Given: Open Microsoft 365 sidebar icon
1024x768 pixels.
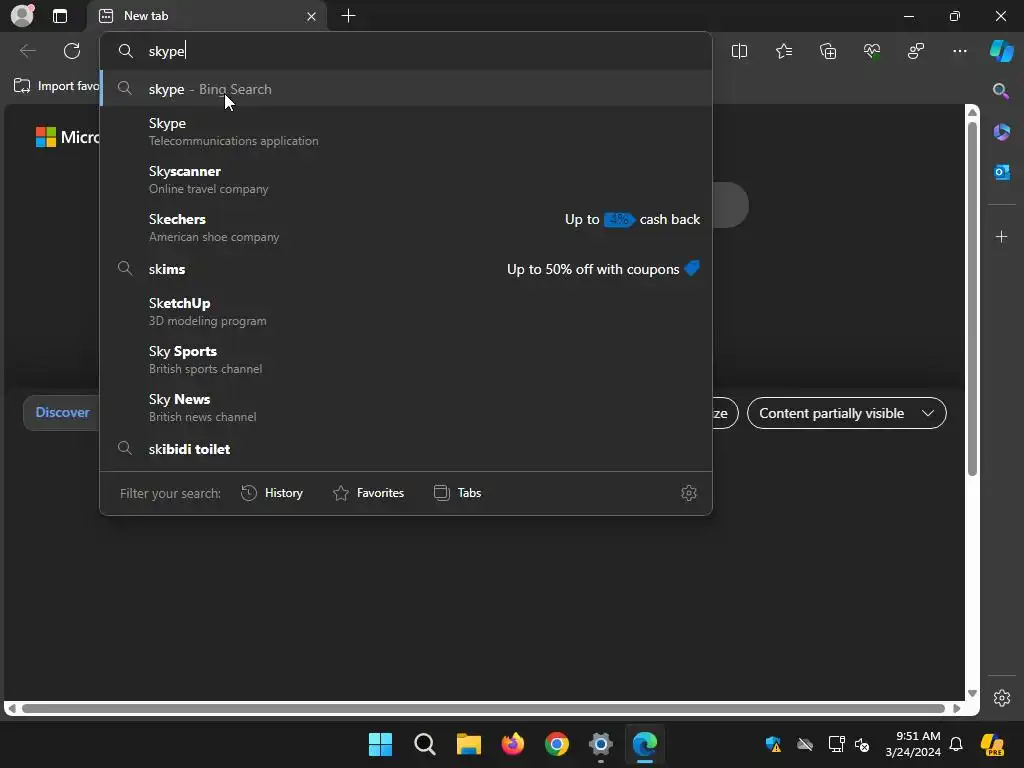Looking at the screenshot, I should (1002, 132).
